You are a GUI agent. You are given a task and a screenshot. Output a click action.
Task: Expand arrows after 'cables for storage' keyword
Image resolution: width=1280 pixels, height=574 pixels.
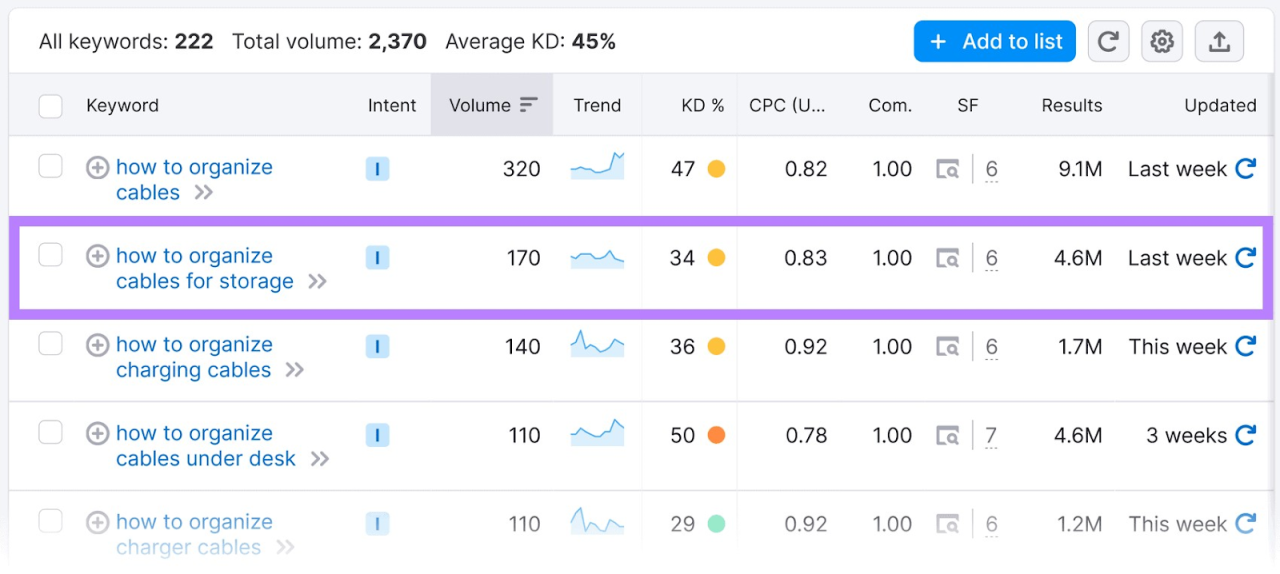click(x=318, y=282)
